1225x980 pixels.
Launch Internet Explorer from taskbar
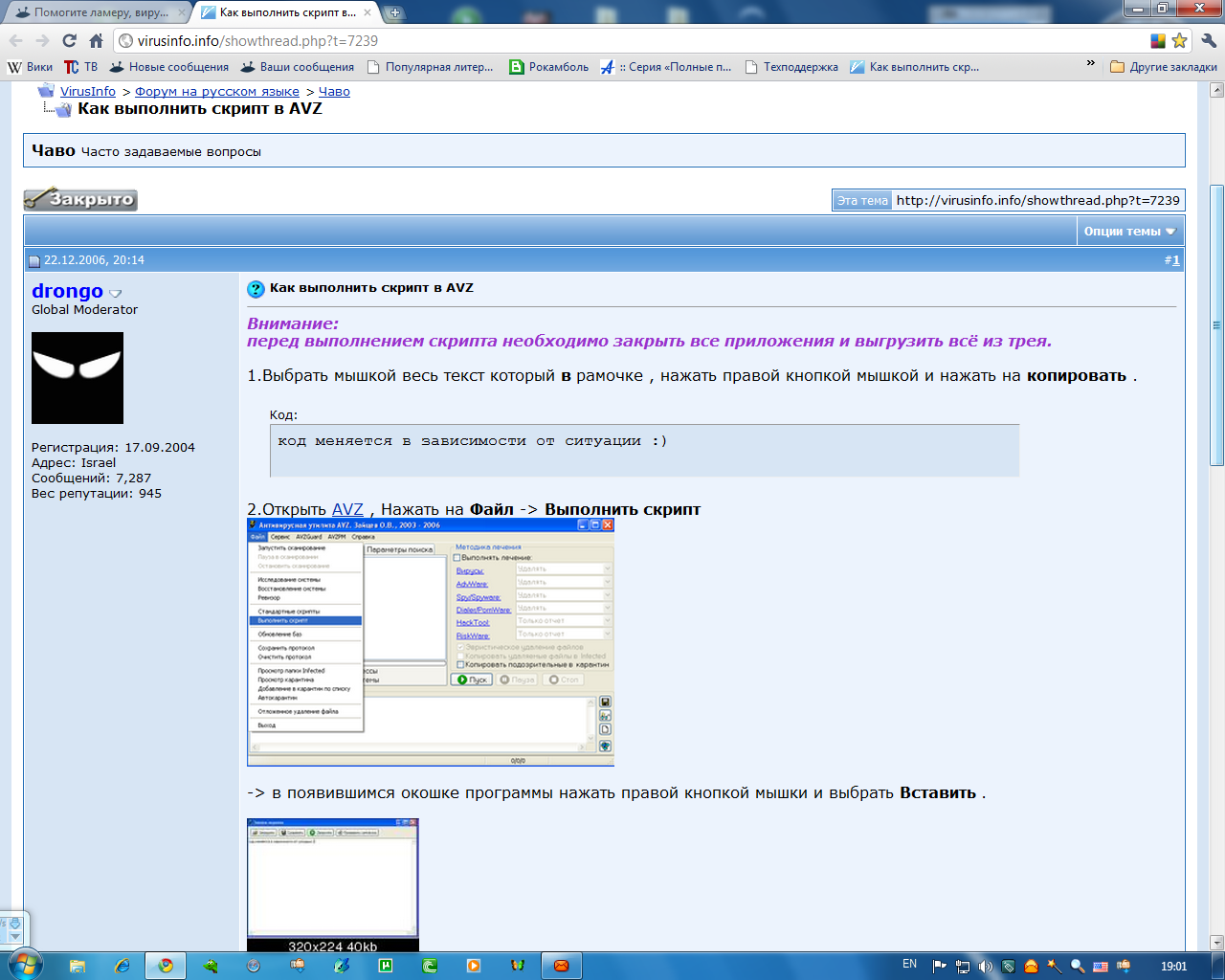pos(122,966)
